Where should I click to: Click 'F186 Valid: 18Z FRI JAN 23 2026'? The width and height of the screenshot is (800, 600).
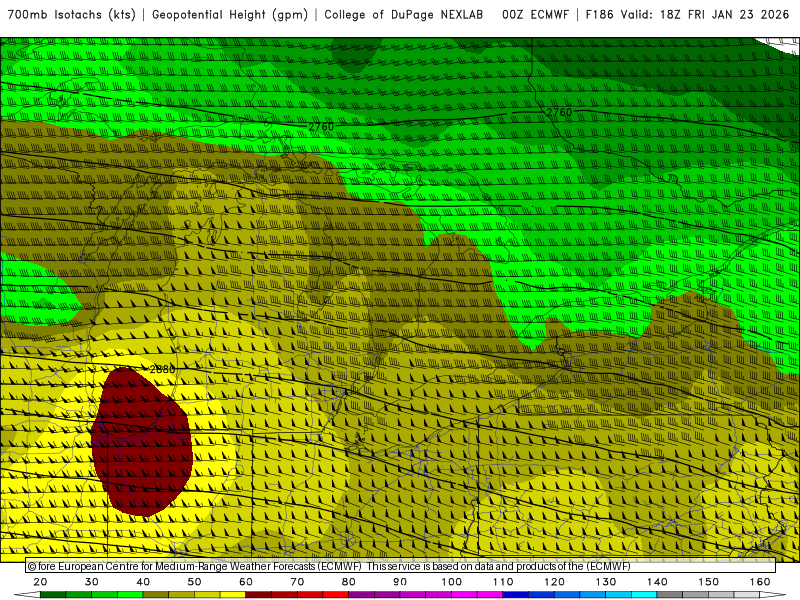click(687, 15)
